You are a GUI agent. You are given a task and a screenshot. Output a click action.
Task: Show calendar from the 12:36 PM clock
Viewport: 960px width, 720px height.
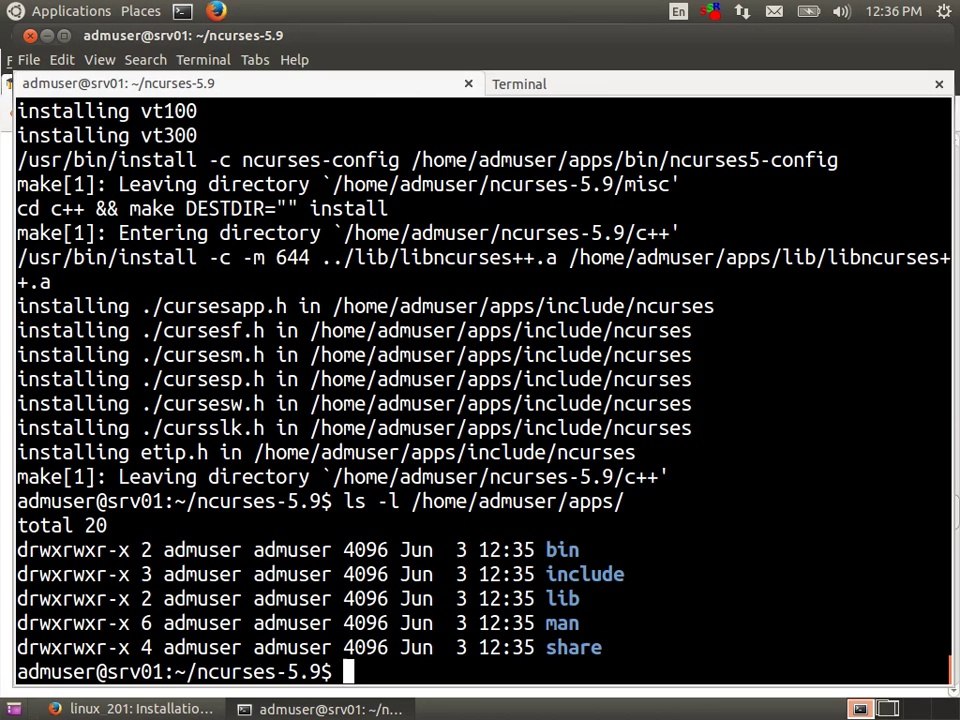[x=893, y=12]
